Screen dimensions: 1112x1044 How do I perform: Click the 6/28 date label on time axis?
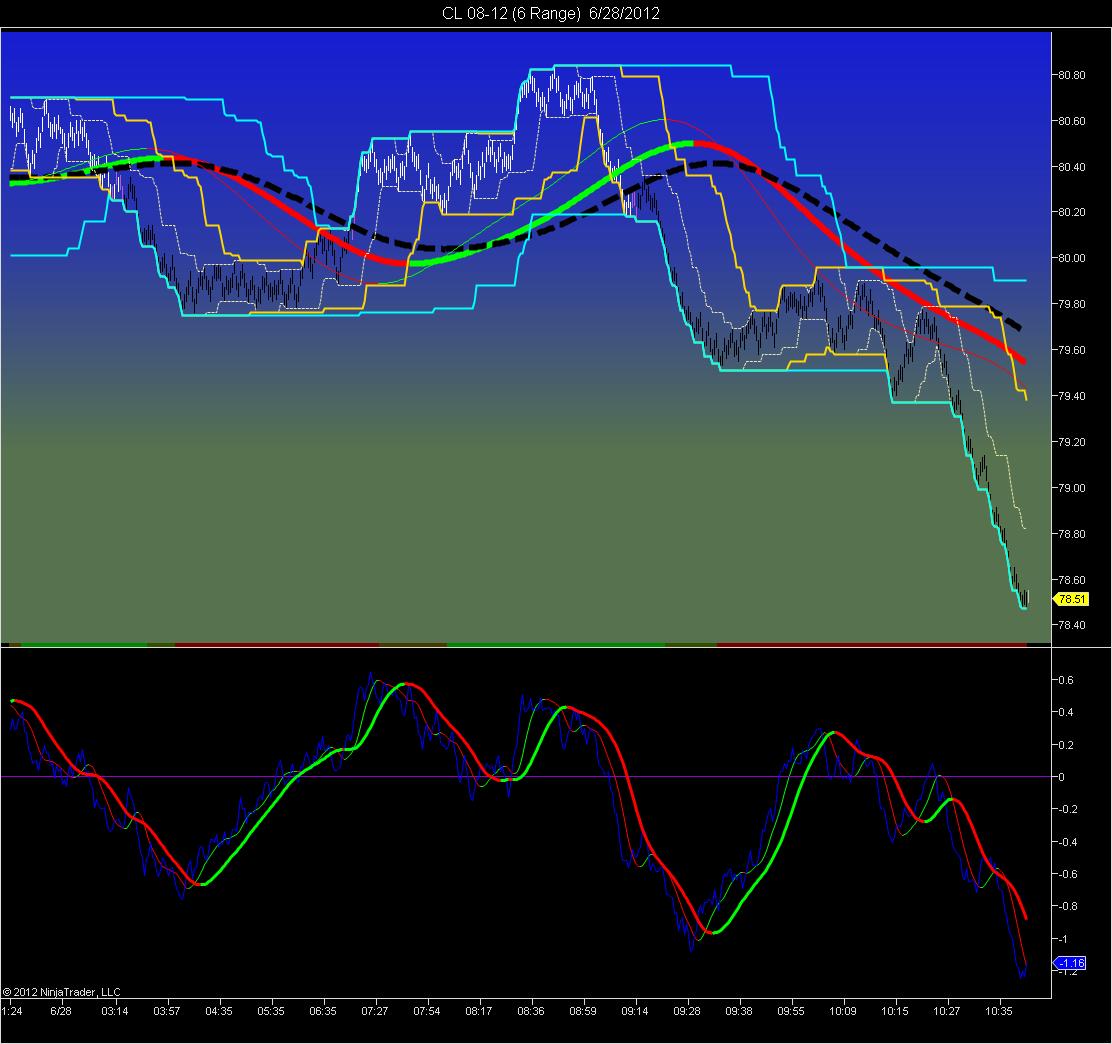[x=60, y=1011]
